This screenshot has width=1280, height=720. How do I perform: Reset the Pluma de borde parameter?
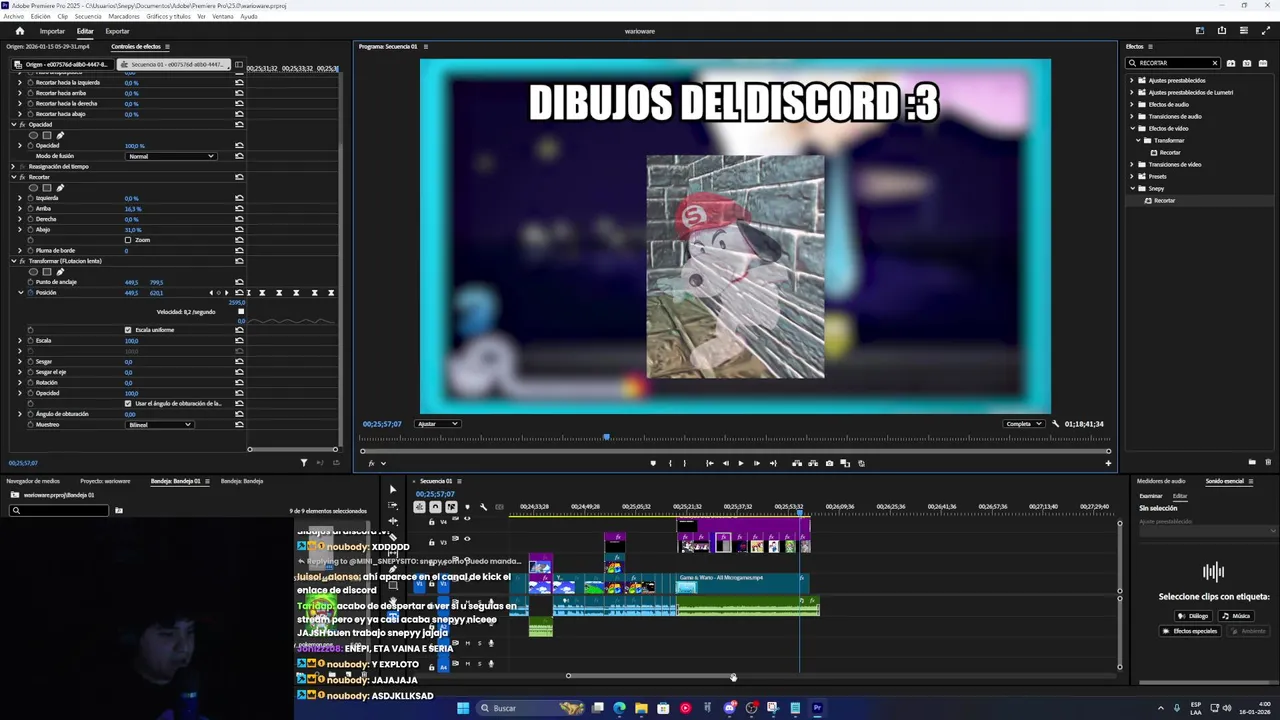coord(239,251)
